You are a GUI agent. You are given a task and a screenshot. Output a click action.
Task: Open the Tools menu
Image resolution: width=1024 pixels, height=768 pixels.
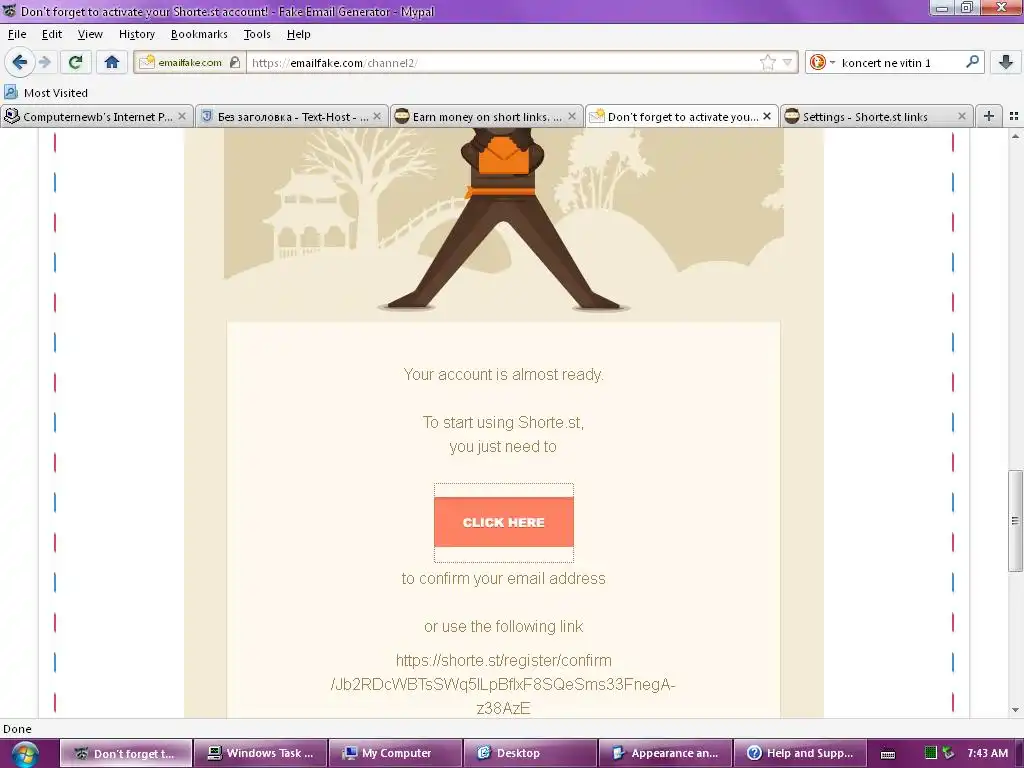[x=257, y=34]
